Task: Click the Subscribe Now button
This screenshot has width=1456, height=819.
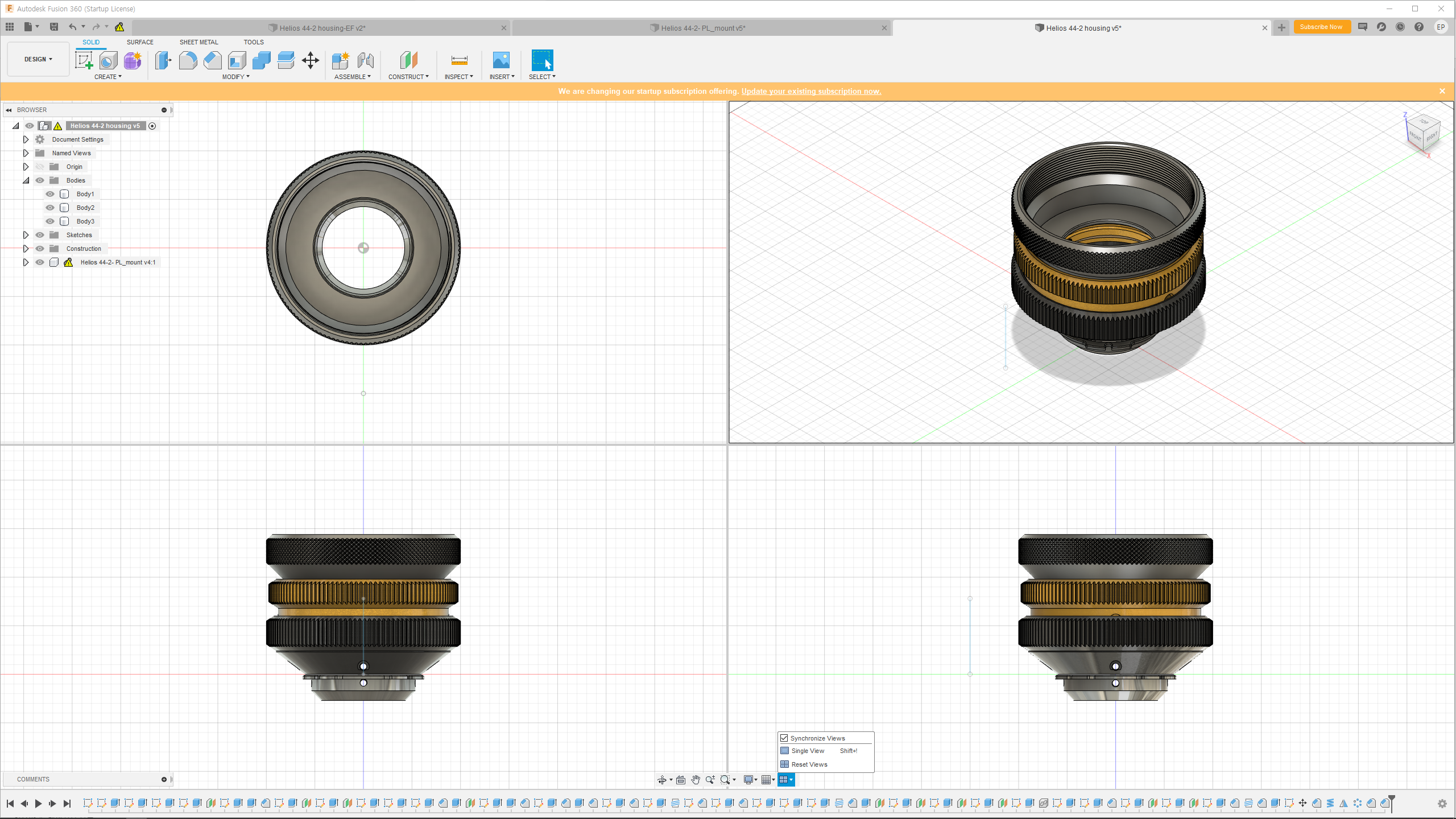Action: tap(1321, 27)
